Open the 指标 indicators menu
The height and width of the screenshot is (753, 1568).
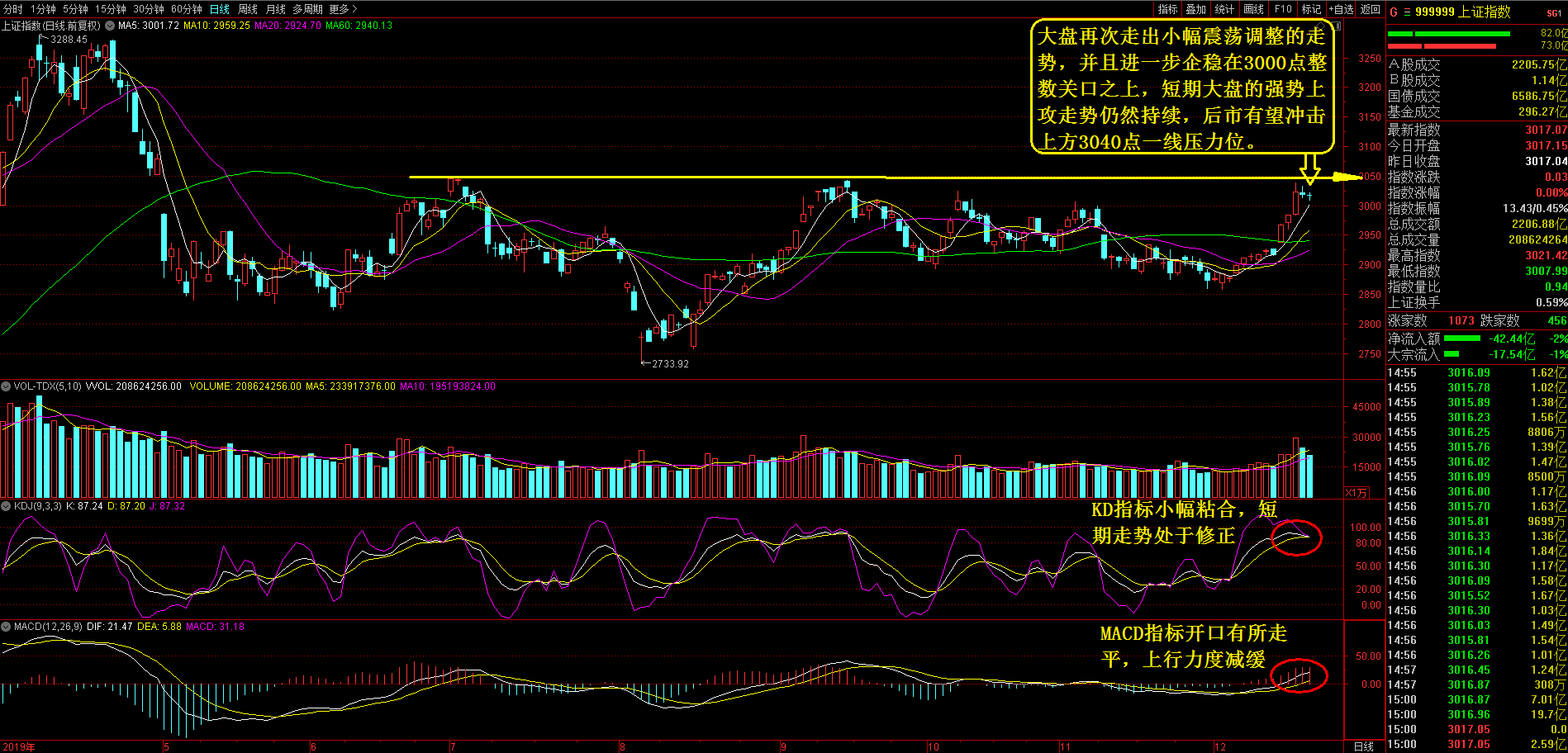pos(1167,9)
